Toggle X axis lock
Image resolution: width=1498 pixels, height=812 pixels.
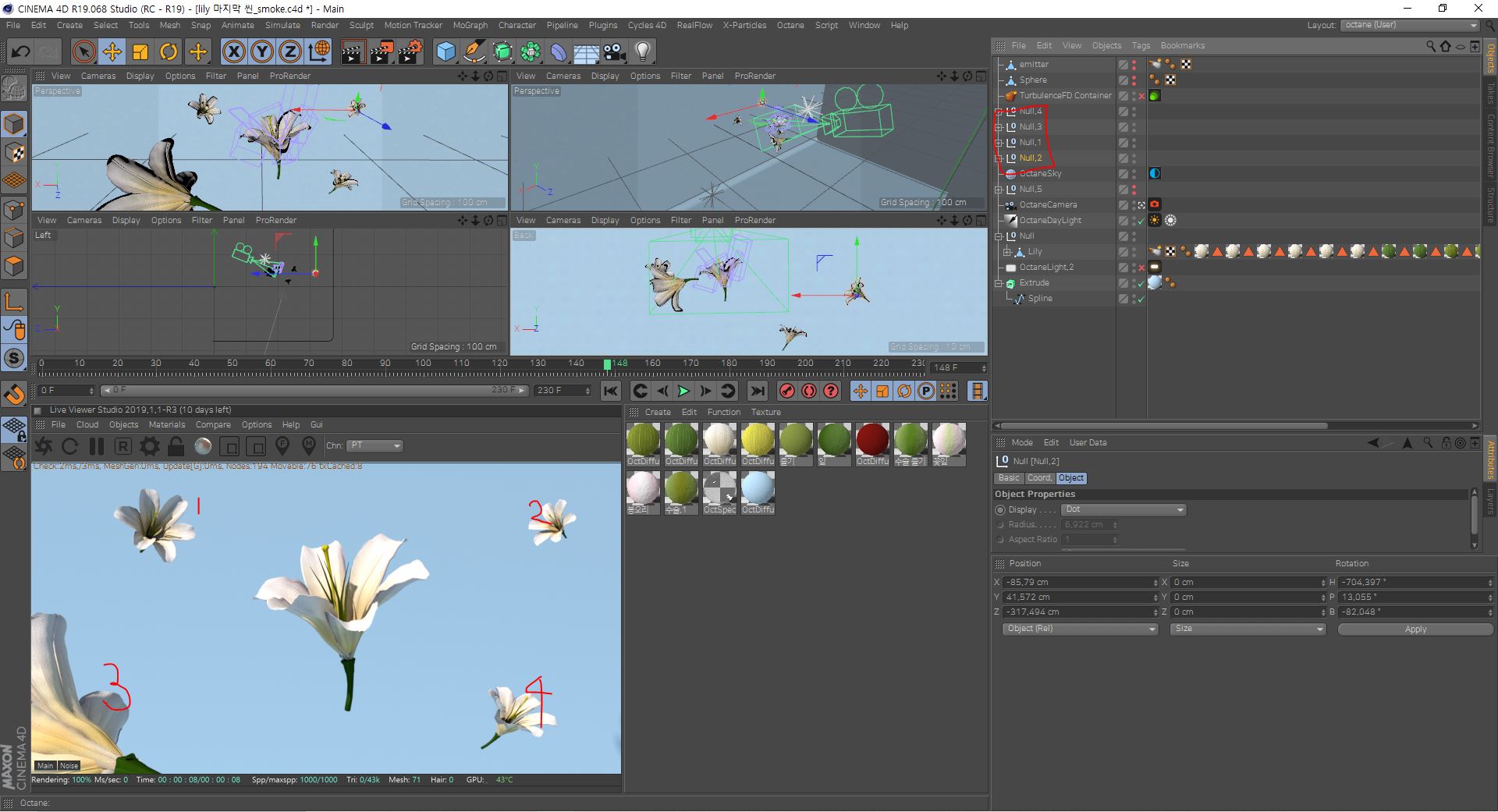click(x=233, y=52)
